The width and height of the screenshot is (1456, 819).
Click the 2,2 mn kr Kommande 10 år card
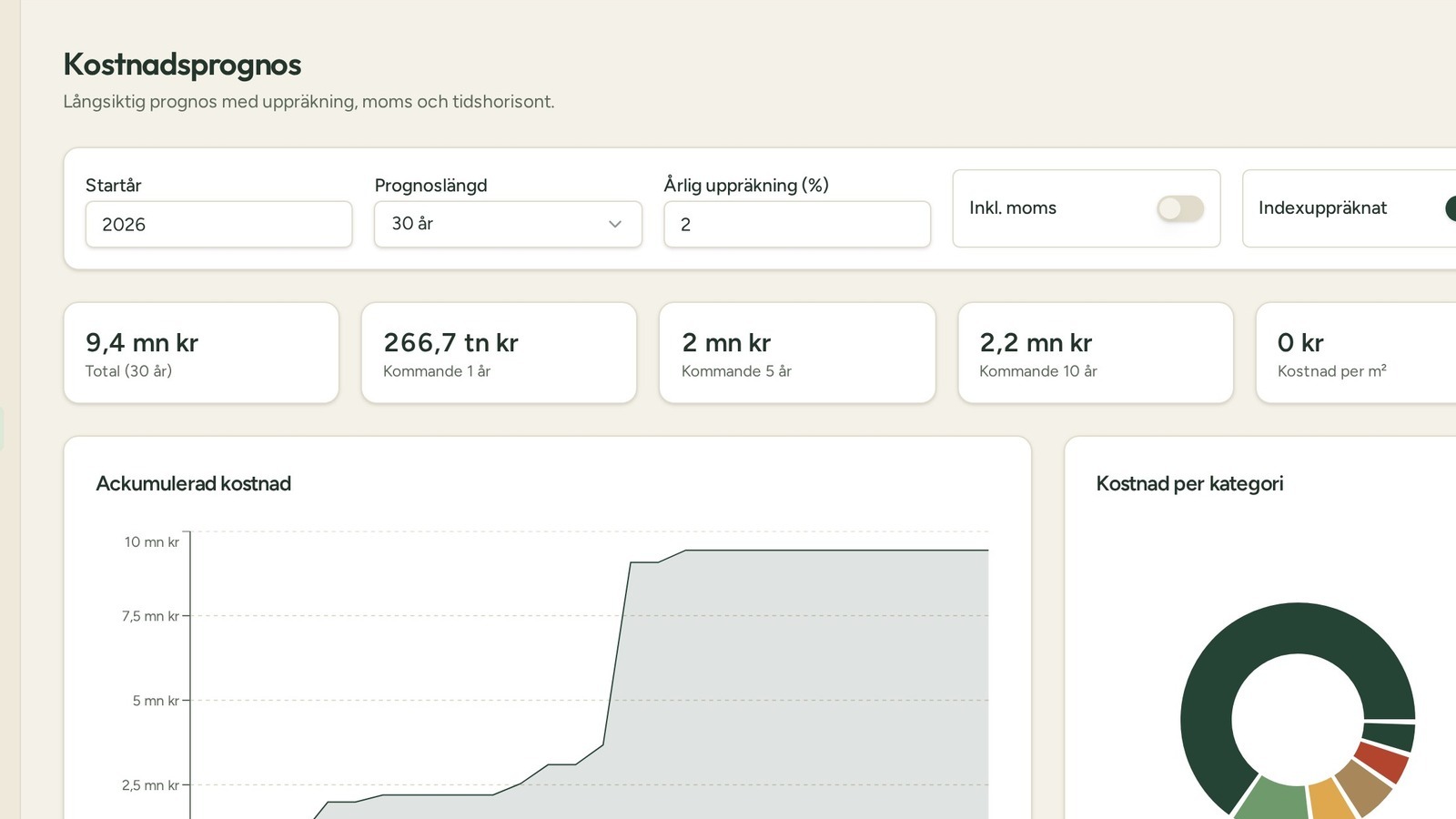[1096, 353]
